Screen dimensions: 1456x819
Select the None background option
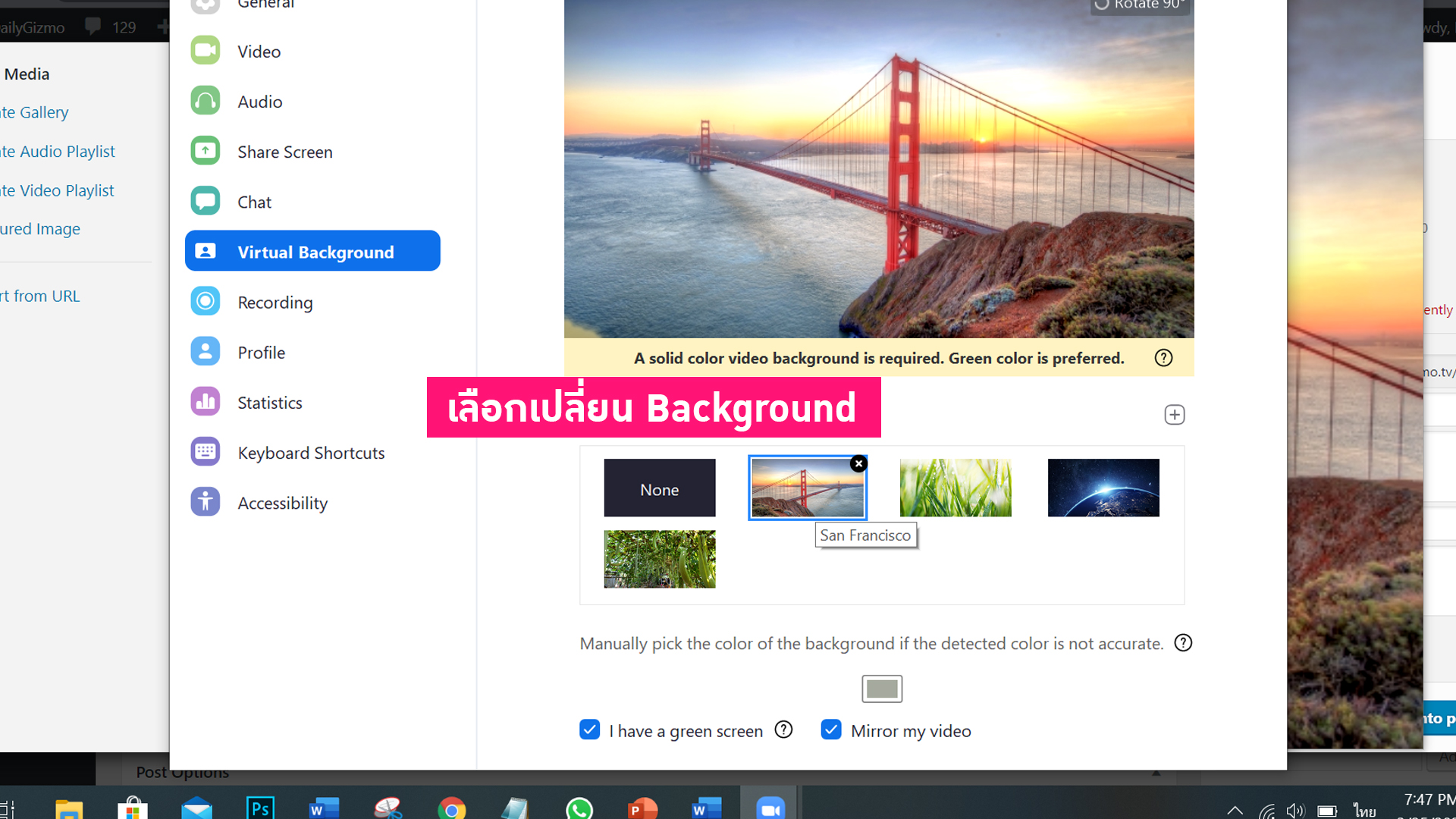(x=659, y=488)
